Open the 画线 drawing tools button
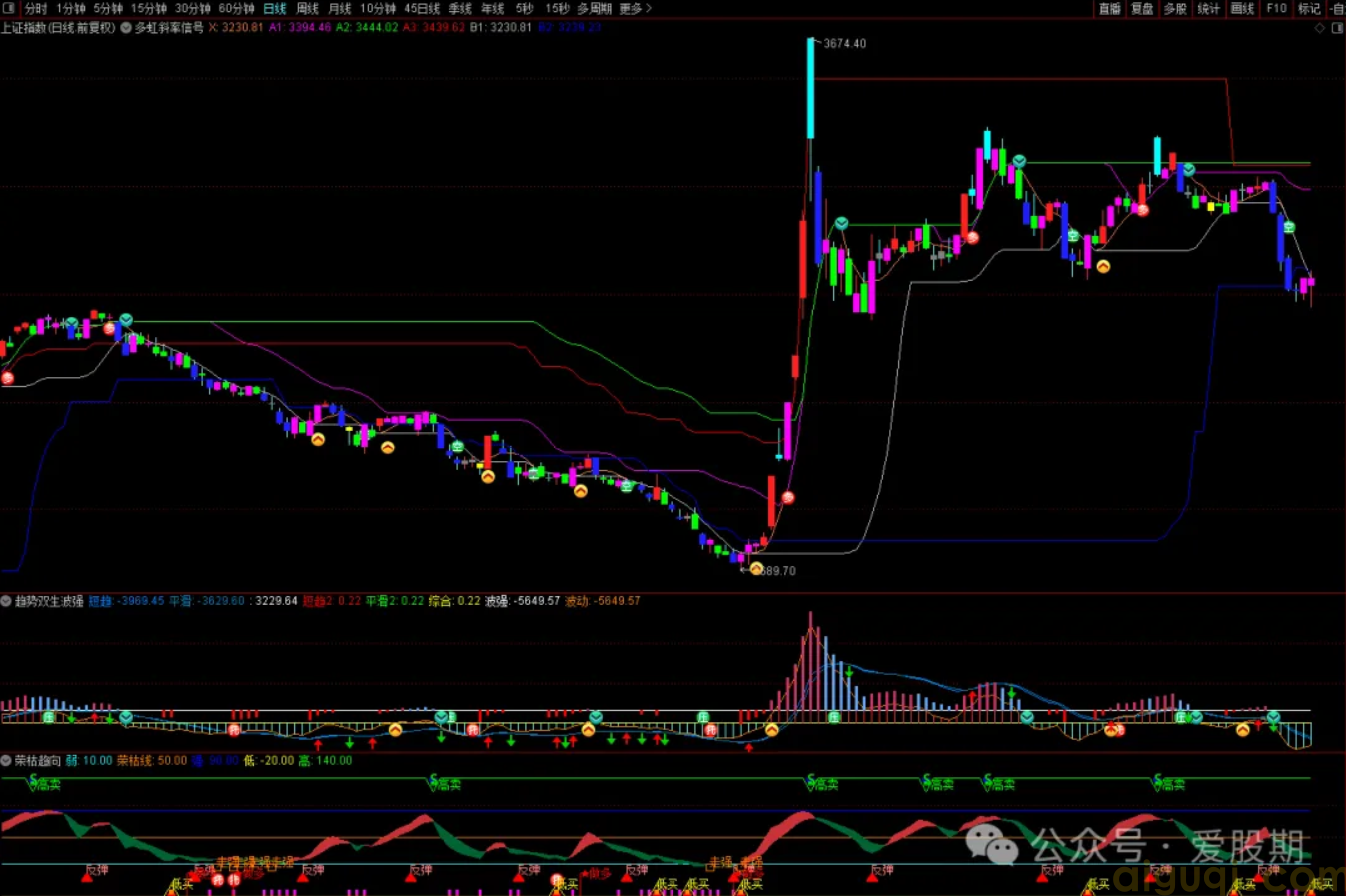Screen dimensions: 1346x896 (1242, 8)
